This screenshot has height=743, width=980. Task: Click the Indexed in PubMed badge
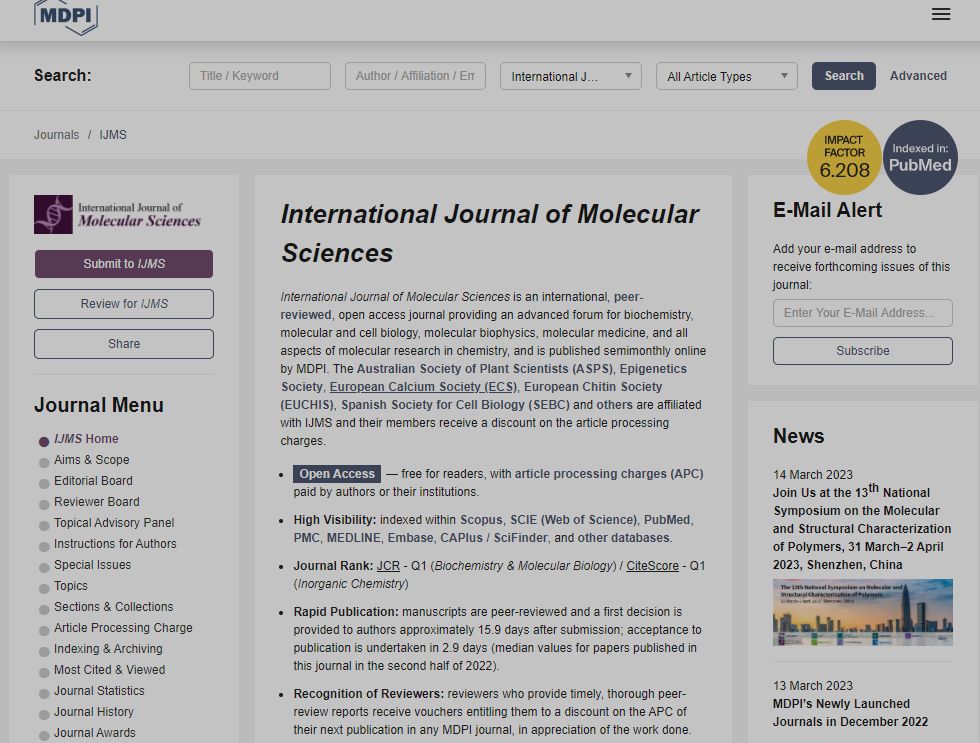pos(919,157)
